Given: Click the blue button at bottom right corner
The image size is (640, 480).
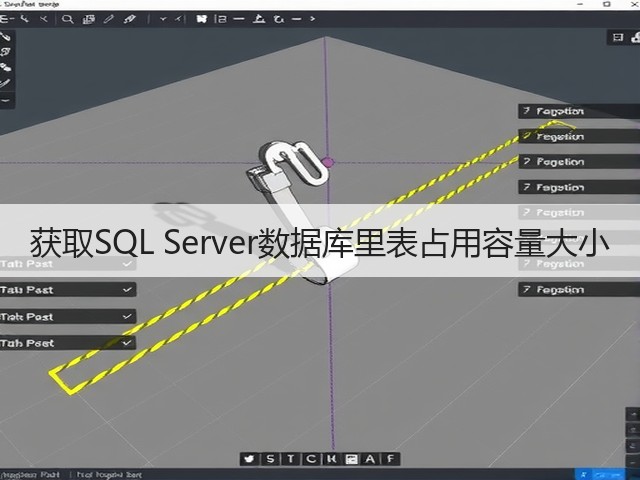Looking at the screenshot, I should coord(599,474).
